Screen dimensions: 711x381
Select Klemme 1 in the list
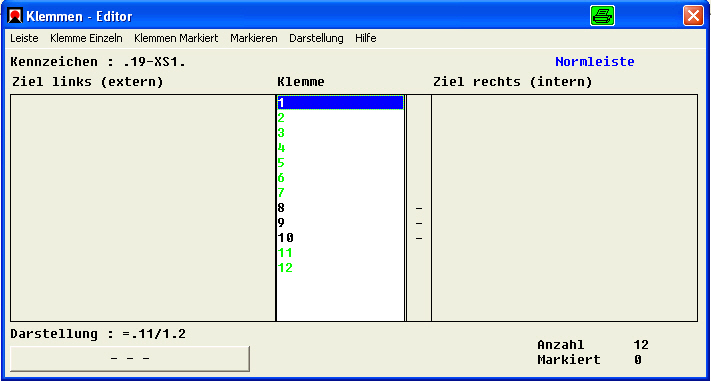pos(340,103)
